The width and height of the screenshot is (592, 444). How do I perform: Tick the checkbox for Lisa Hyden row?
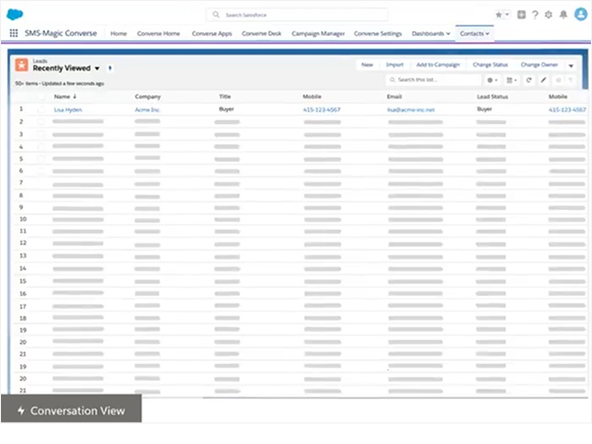[x=41, y=110]
